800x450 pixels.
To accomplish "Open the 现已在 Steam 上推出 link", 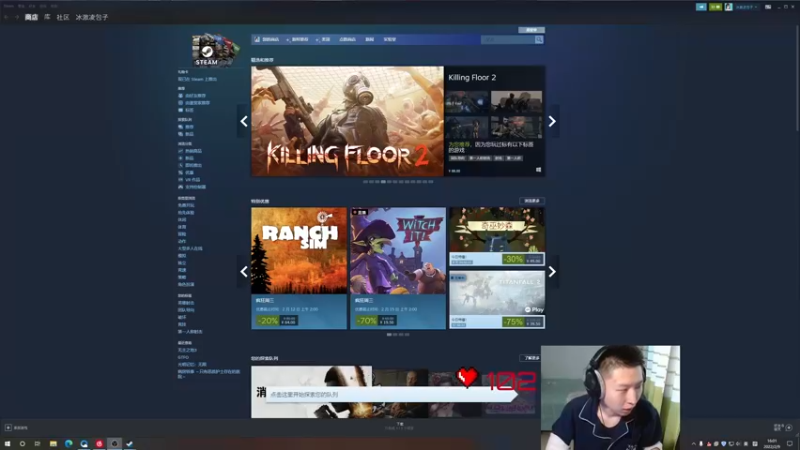I will [x=197, y=79].
